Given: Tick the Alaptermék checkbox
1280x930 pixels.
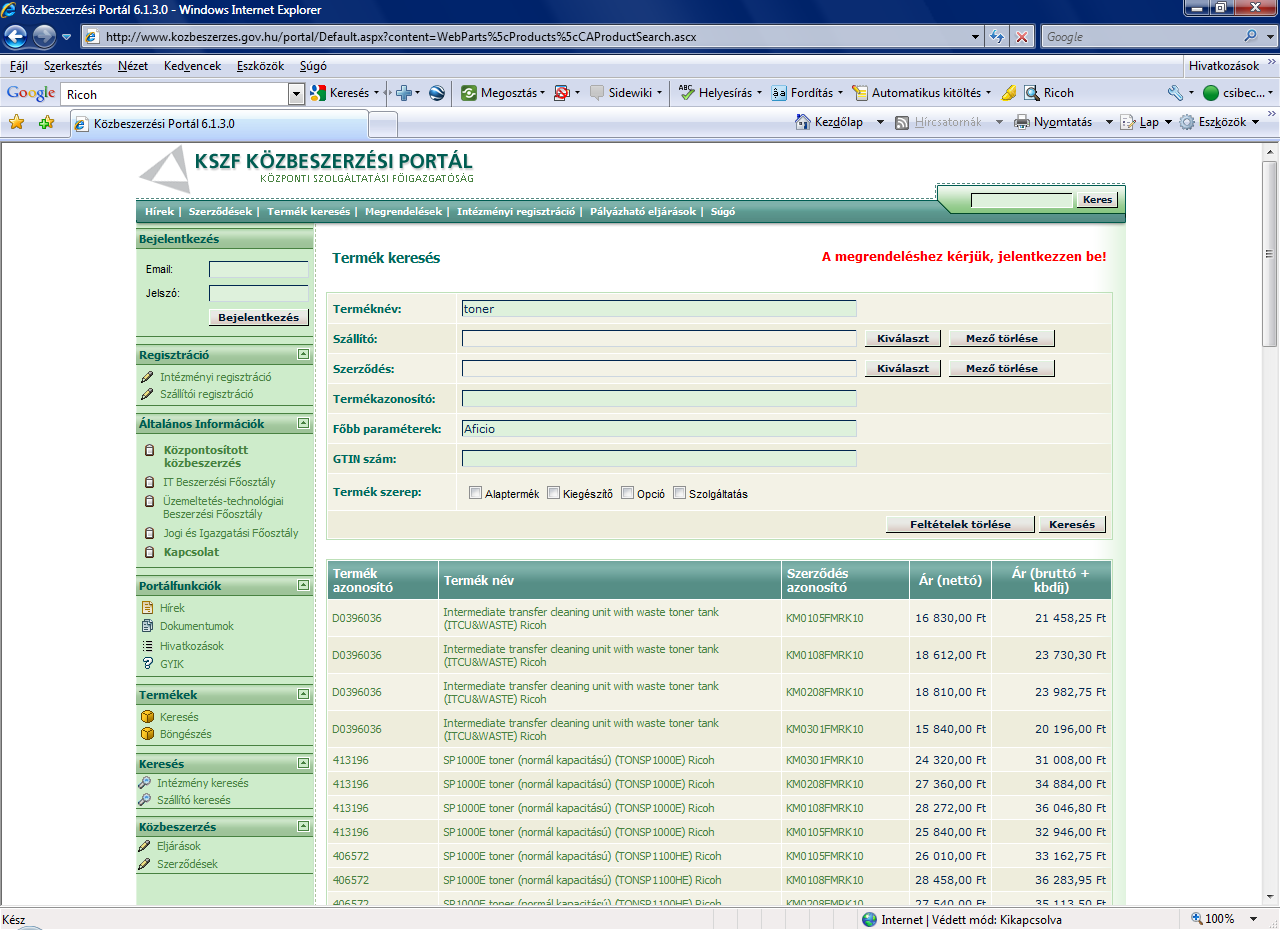Looking at the screenshot, I should pos(476,493).
